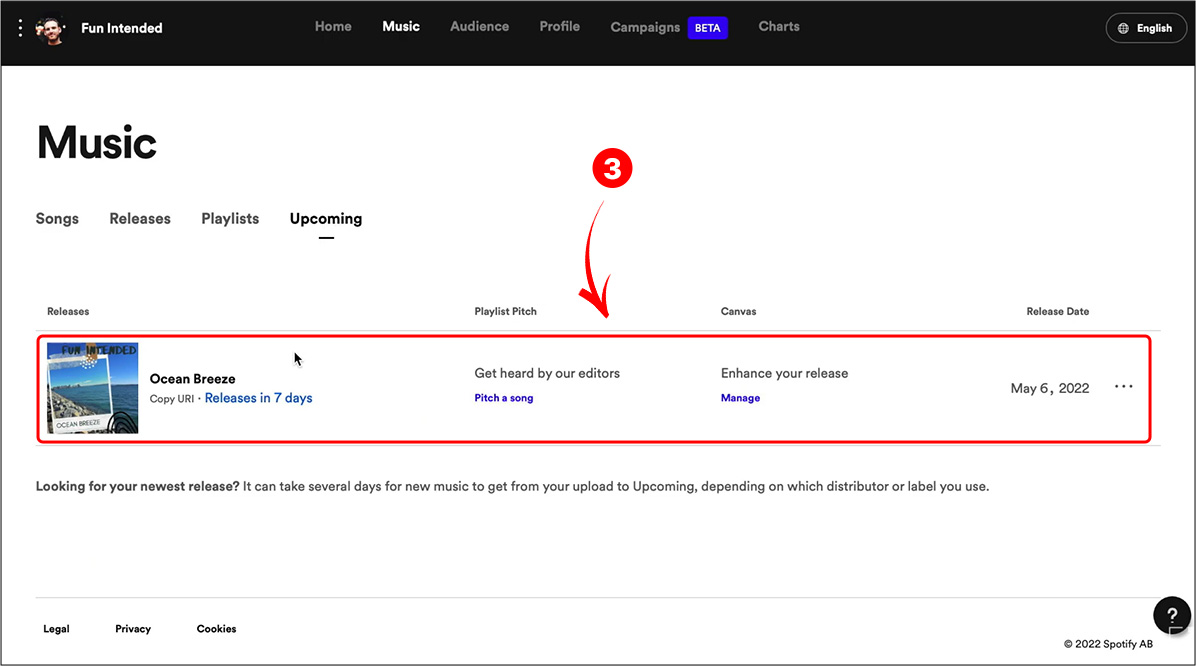Open Campaigns in the top navigation
This screenshot has width=1196, height=666.
[x=645, y=27]
